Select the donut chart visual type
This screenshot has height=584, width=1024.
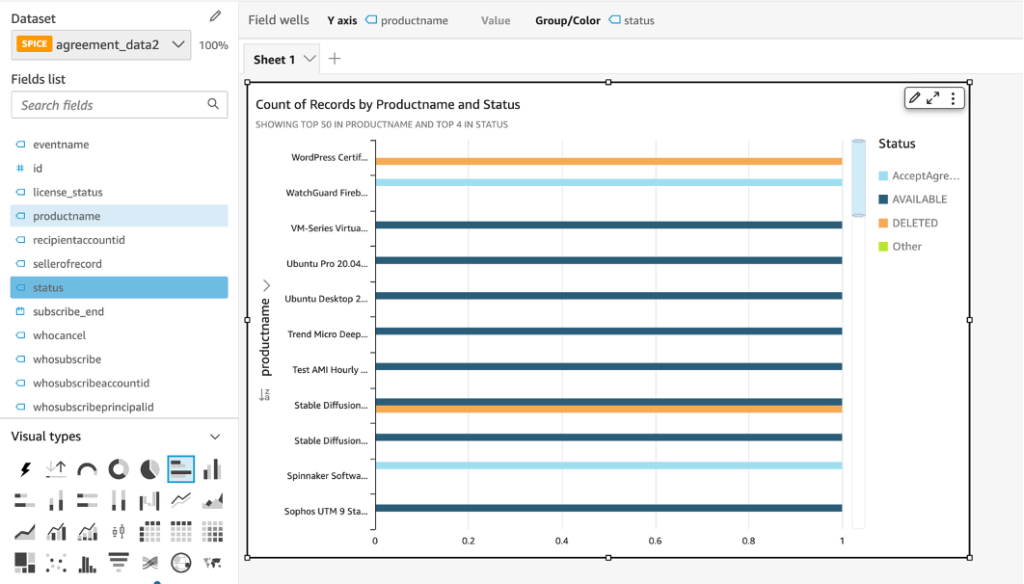coord(118,468)
